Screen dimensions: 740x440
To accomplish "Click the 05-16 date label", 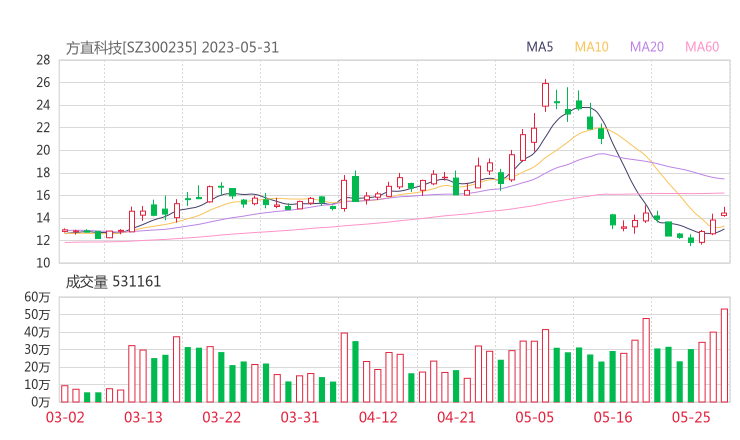I will 613,417.
